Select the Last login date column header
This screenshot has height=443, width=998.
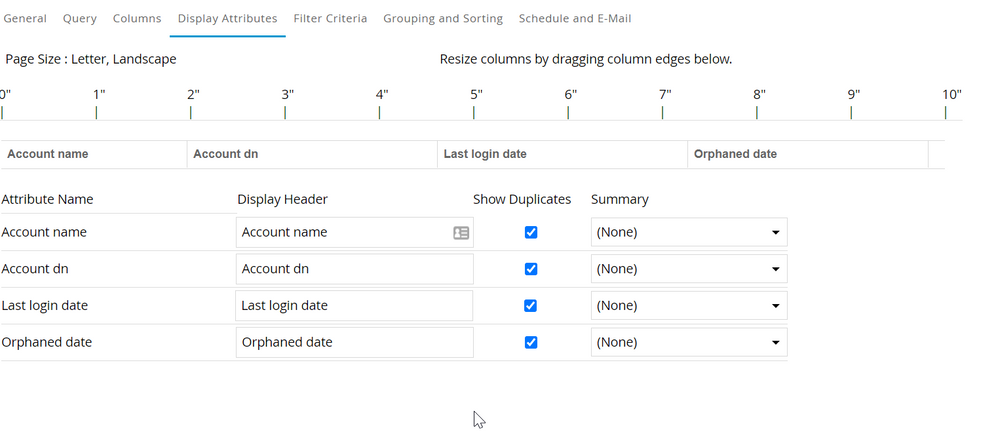pos(563,154)
